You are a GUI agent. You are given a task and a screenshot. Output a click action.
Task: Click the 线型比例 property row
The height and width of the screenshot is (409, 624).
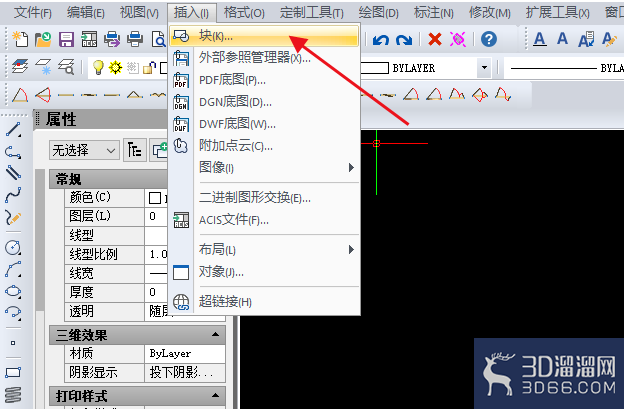116,254
